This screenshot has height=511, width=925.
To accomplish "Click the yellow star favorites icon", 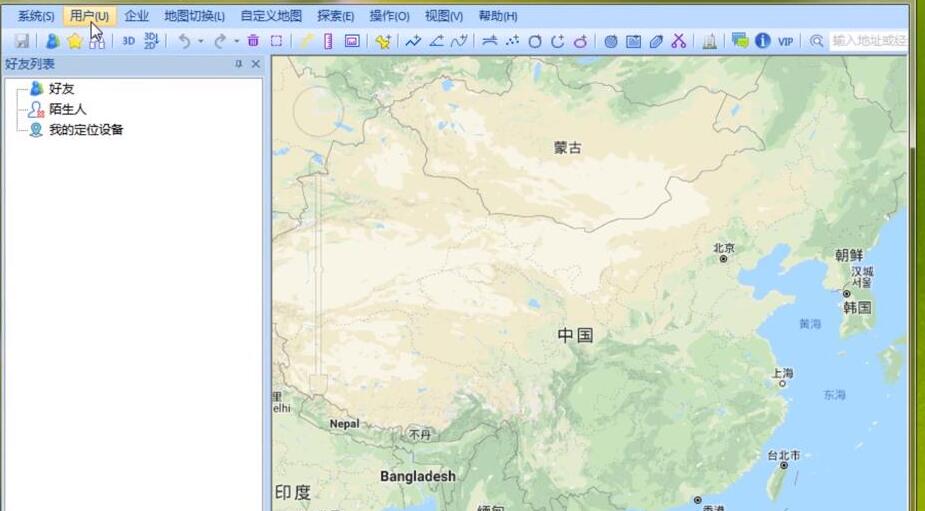I will tap(75, 41).
